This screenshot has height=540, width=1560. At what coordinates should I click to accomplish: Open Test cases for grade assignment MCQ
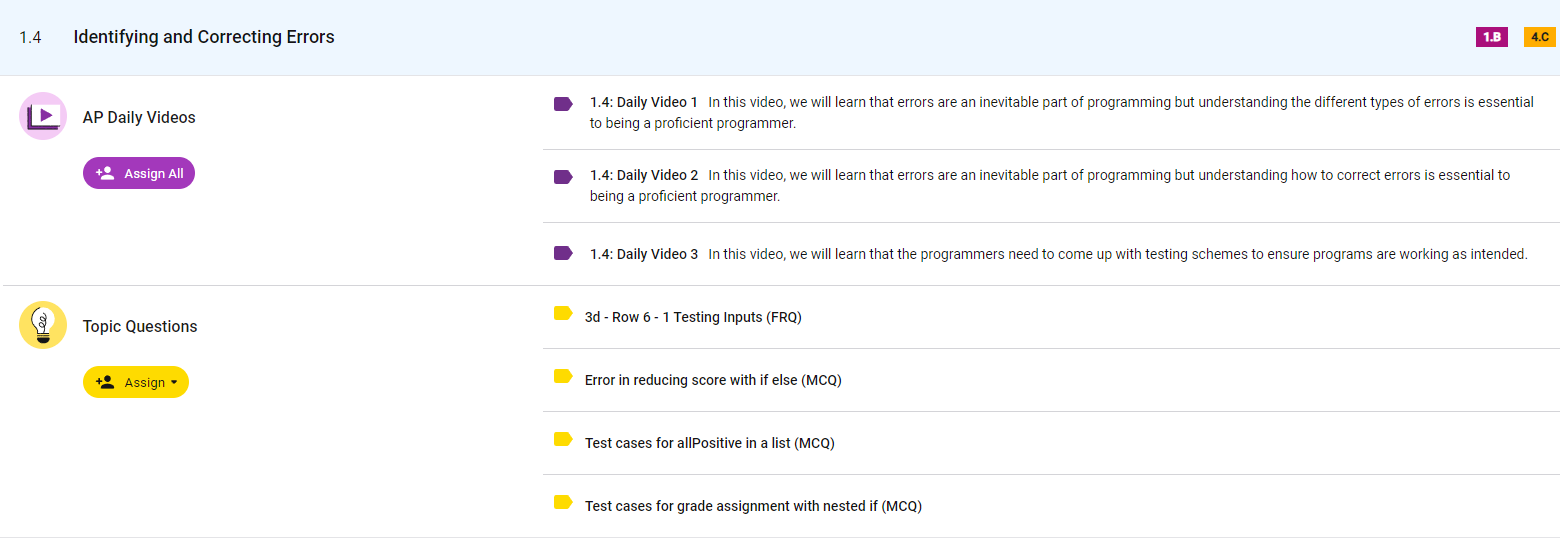click(753, 506)
